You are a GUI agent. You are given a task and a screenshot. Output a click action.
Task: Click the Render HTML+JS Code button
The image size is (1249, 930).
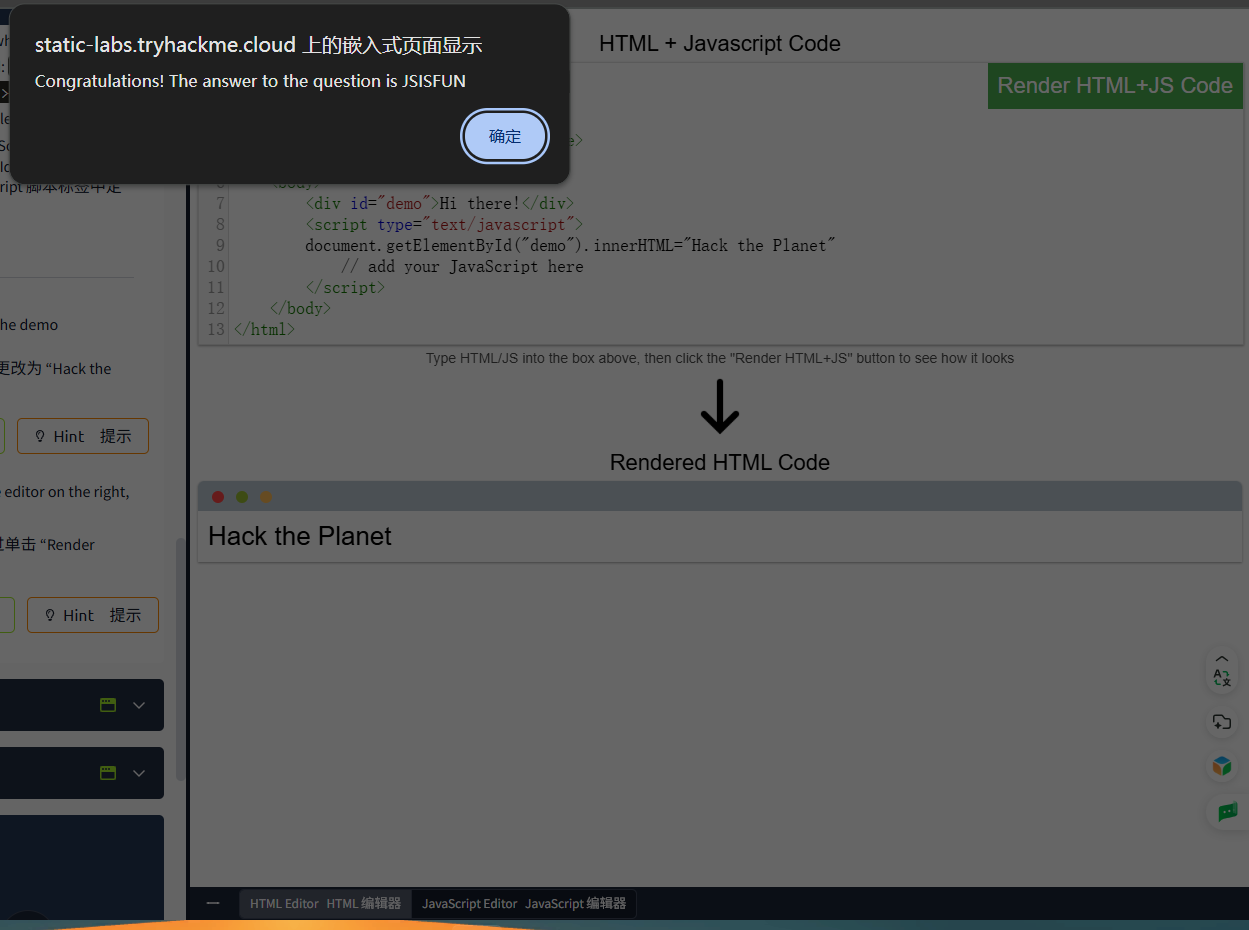pos(1115,86)
